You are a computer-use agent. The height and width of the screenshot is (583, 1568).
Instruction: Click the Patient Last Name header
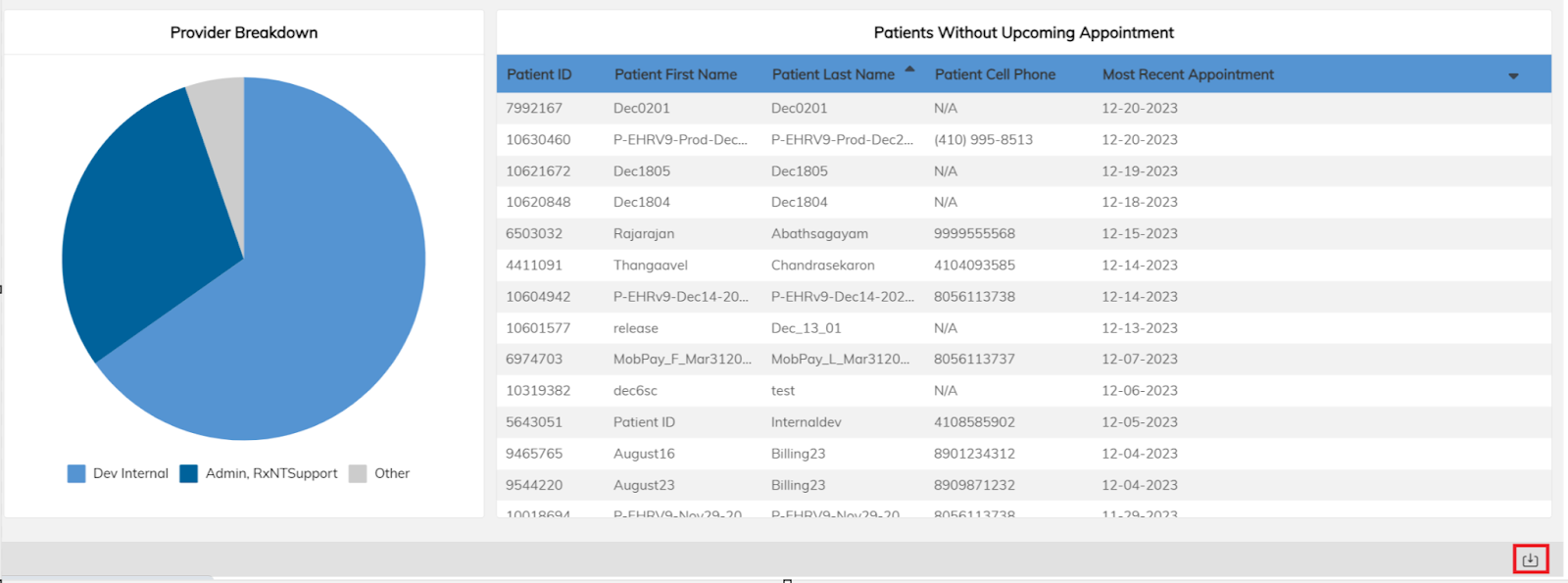[833, 74]
